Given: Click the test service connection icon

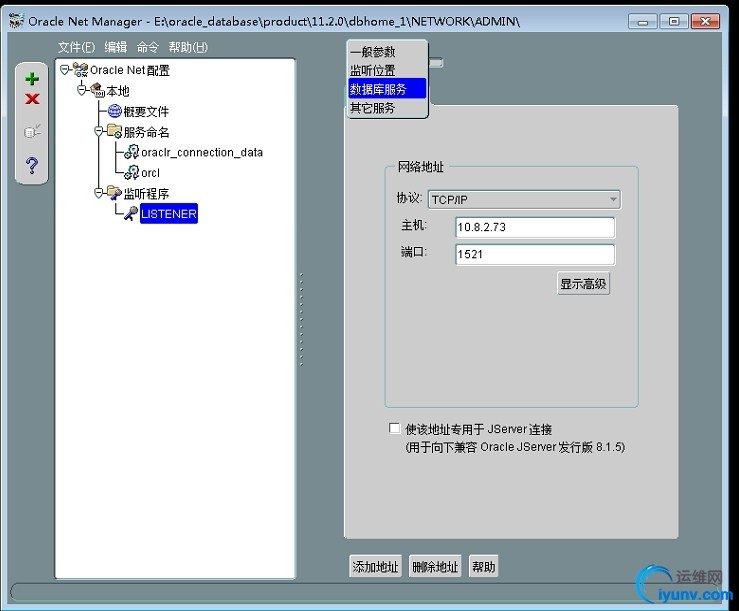Looking at the screenshot, I should 32,131.
